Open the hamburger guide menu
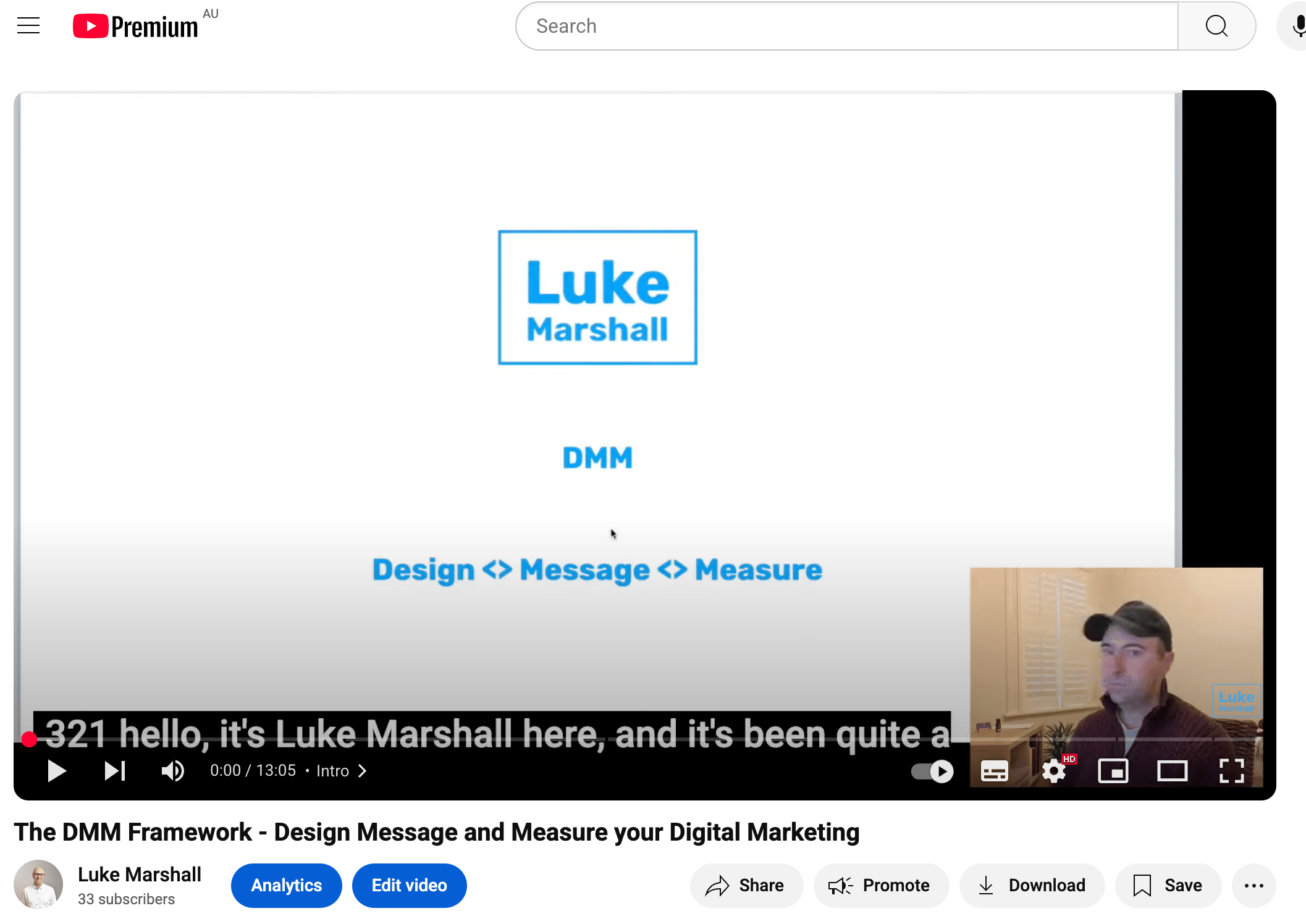 [x=28, y=26]
